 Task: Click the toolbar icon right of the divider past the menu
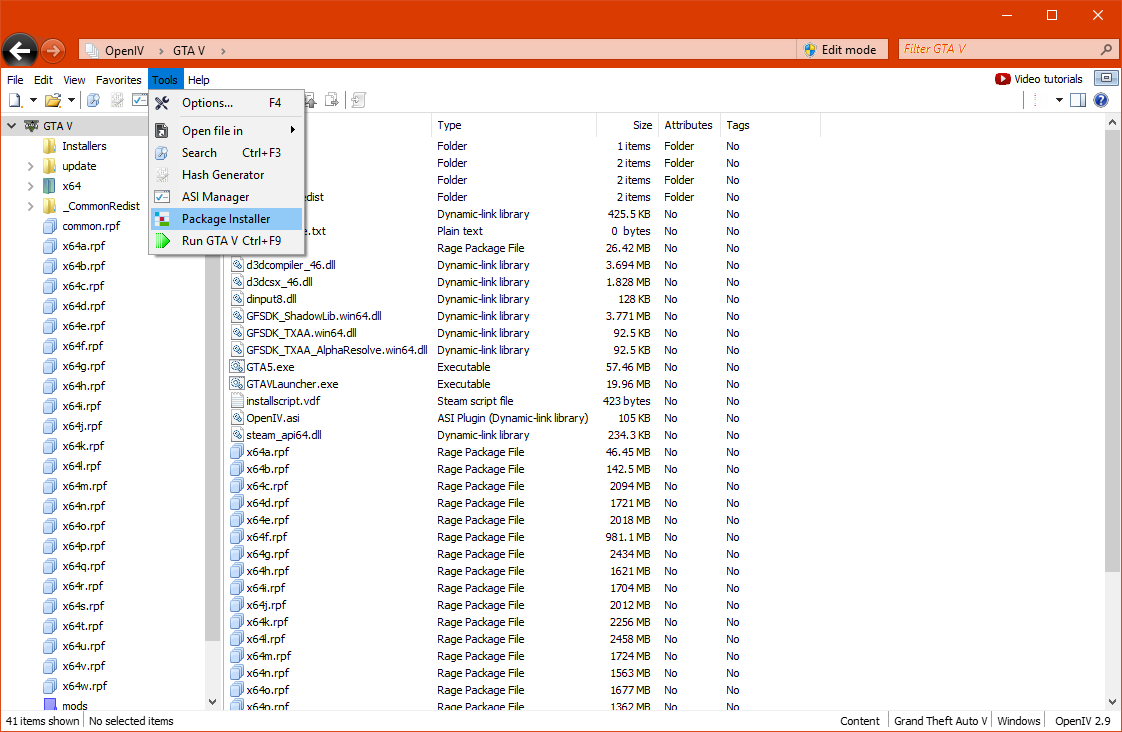pos(358,100)
